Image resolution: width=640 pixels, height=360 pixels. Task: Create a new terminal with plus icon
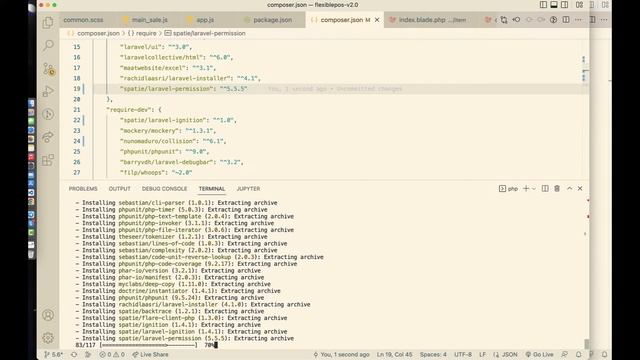[x=526, y=189]
